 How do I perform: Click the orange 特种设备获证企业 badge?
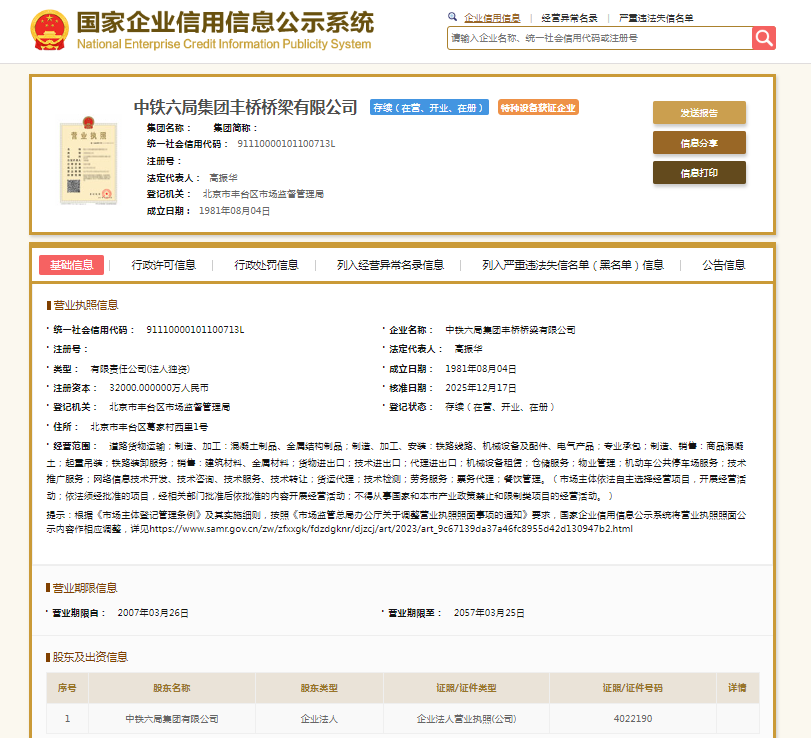coord(538,108)
